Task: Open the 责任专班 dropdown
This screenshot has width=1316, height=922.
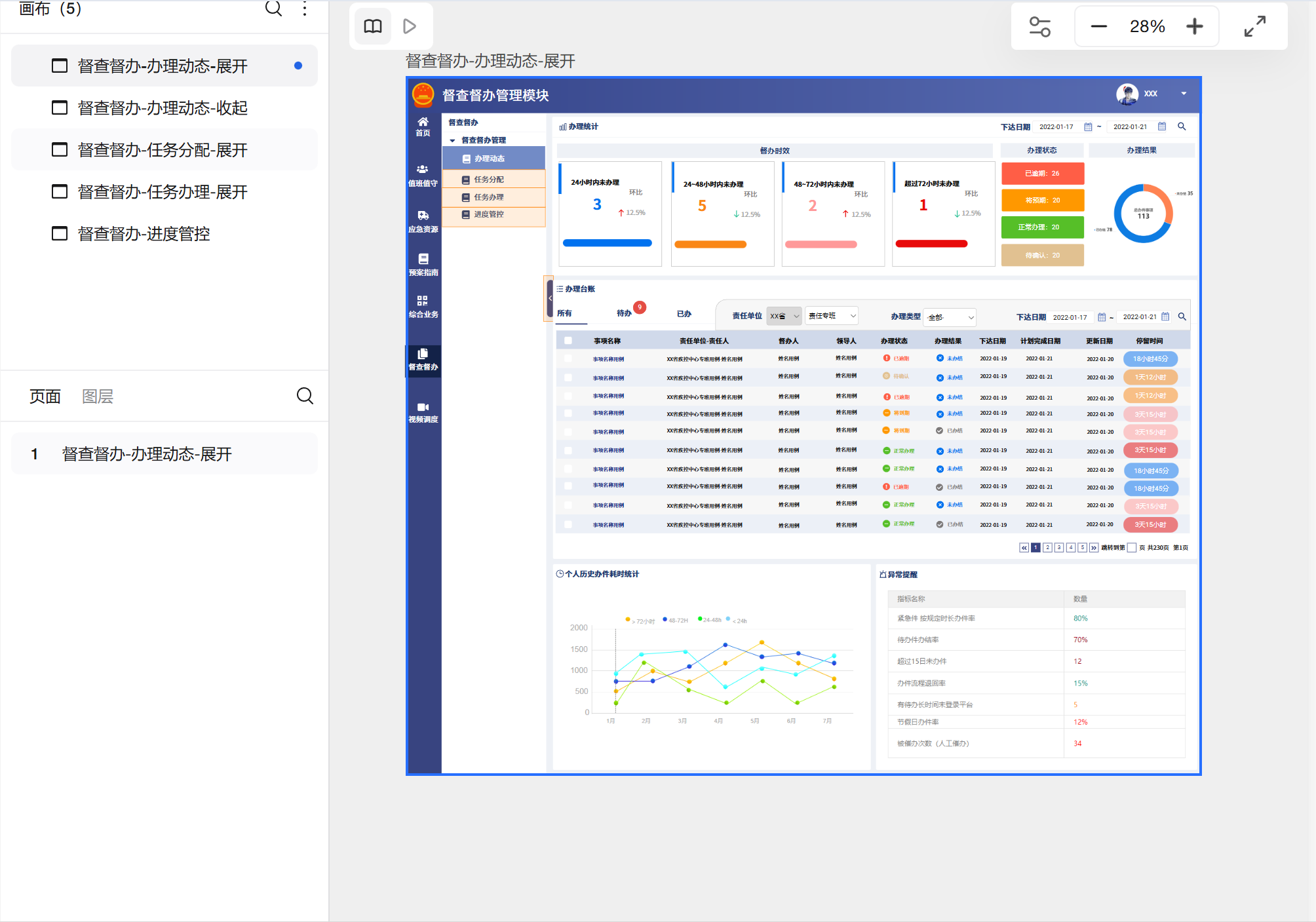Action: (x=831, y=316)
